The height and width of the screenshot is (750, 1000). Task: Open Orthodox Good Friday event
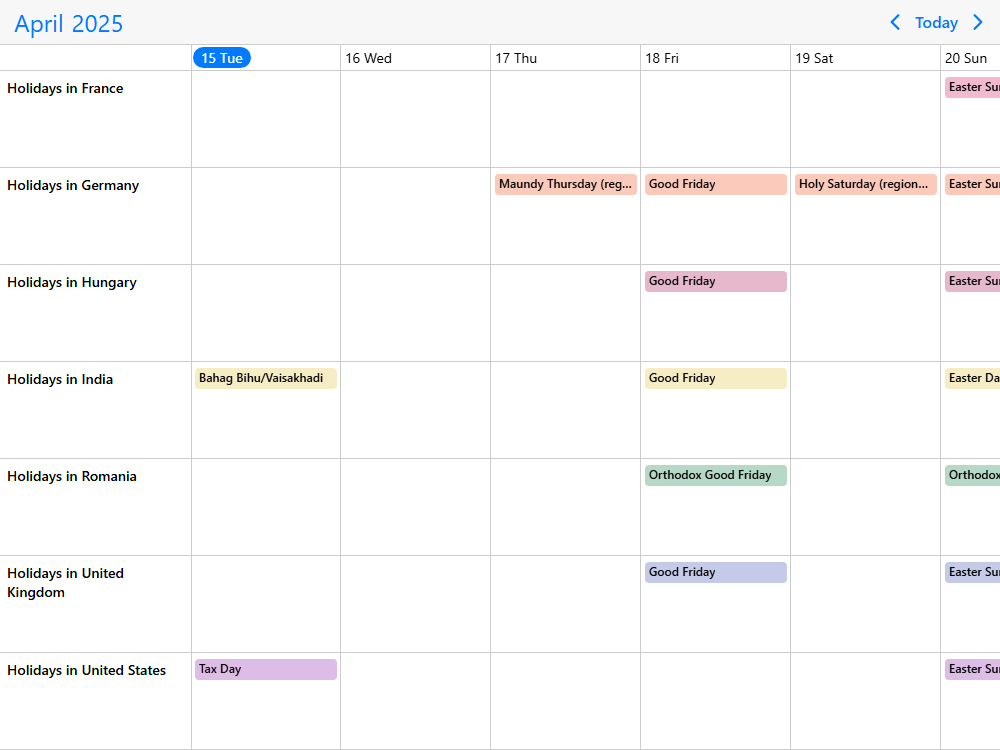coord(716,475)
